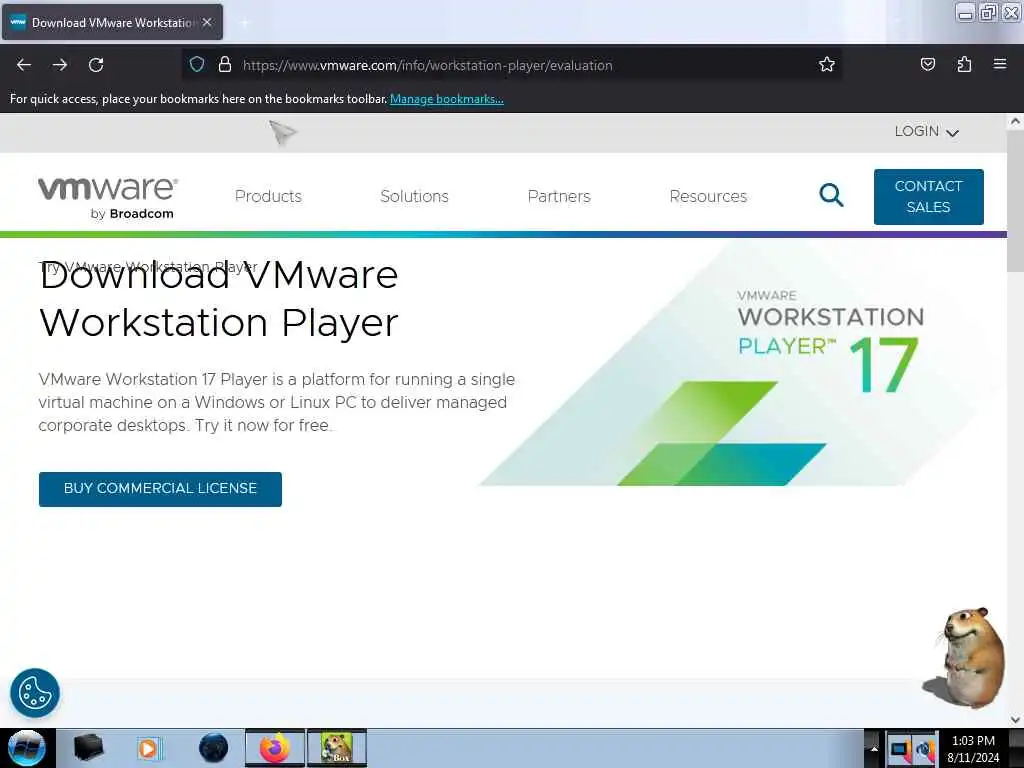
Task: Click the scrollbar up arrow
Action: coord(1015,121)
